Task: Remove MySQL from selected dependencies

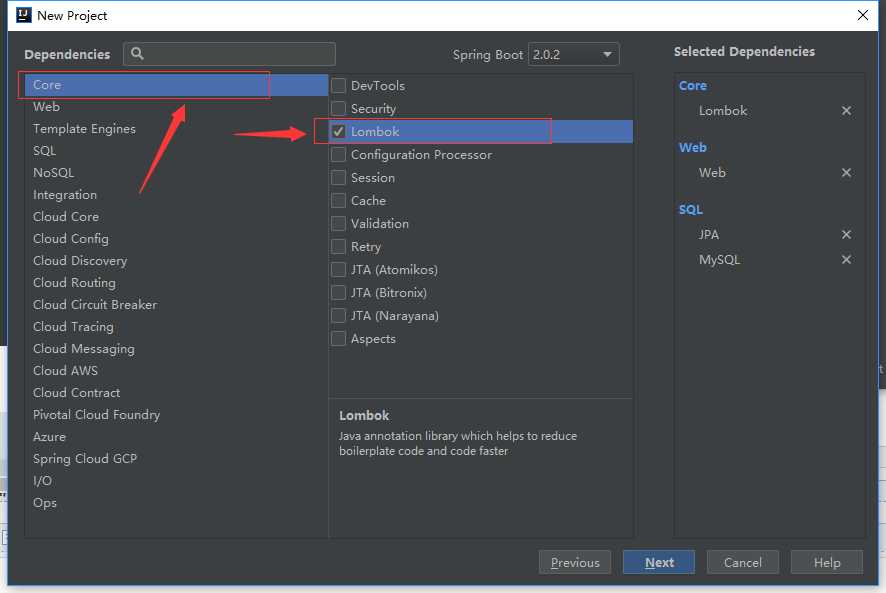Action: pyautogui.click(x=846, y=259)
